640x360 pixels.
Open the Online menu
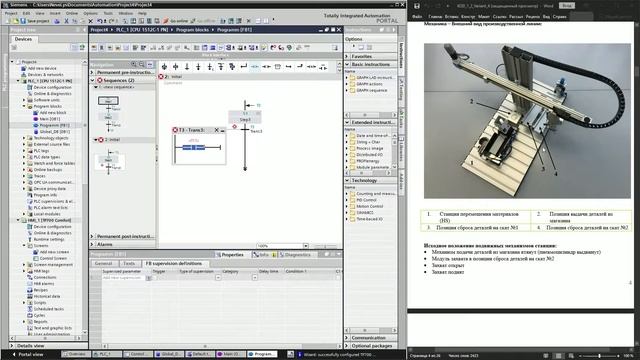pos(71,13)
